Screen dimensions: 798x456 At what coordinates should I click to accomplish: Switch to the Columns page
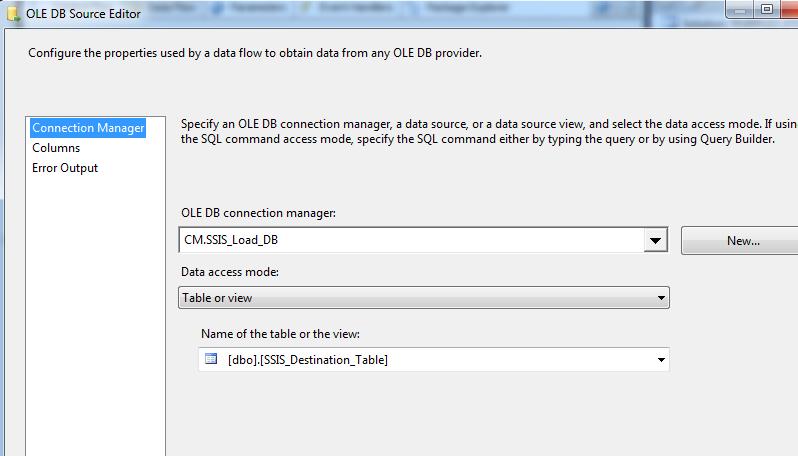tap(56, 148)
